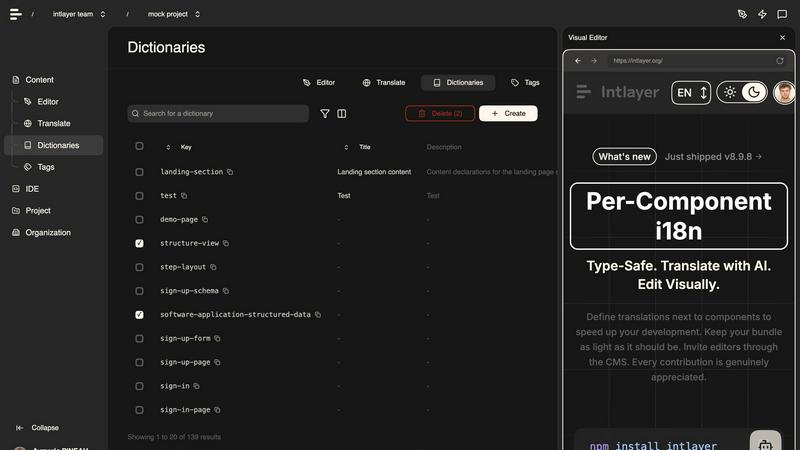Copy the demo-page key
Viewport: 800px width, 450px height.
205,219
